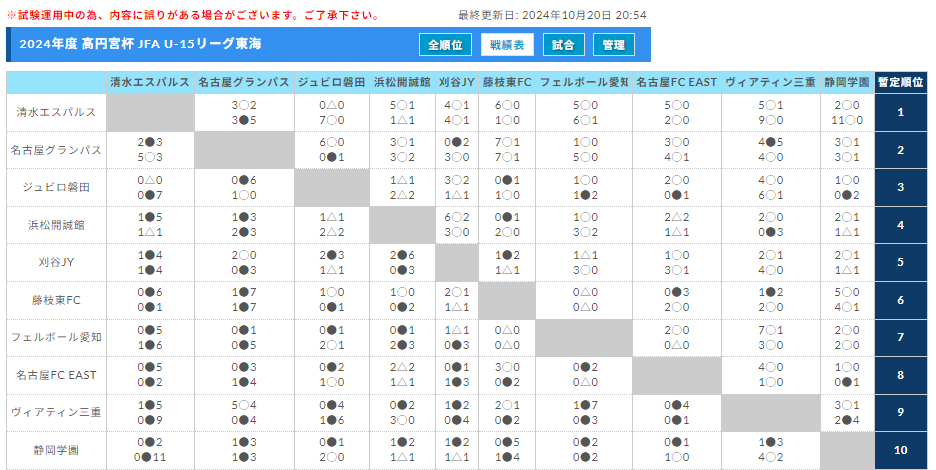Viewport: 936px width, 470px height.
Task: Click the 刈谷JY column header
Action: pos(457,82)
